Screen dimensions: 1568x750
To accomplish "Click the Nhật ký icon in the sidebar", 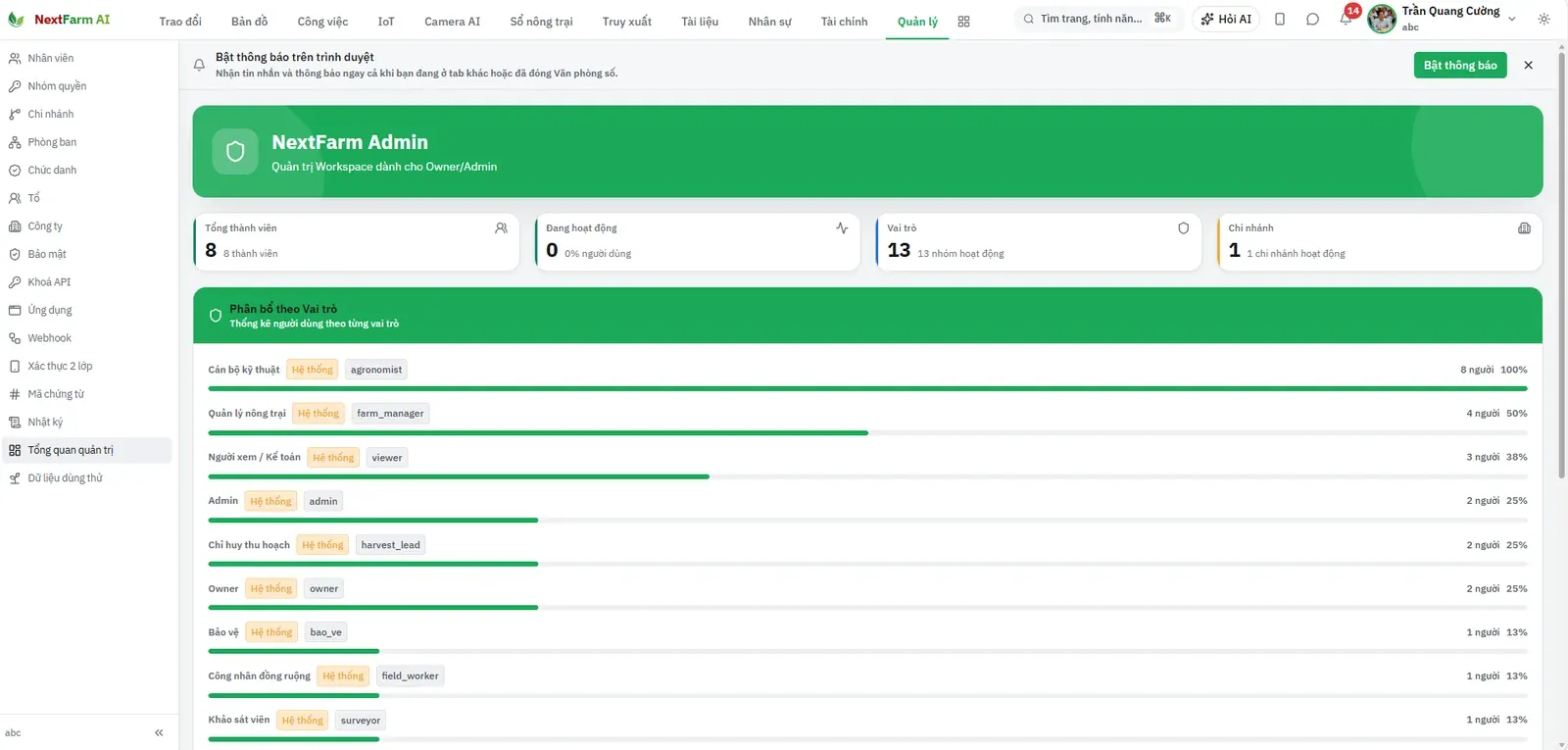I will [15, 423].
